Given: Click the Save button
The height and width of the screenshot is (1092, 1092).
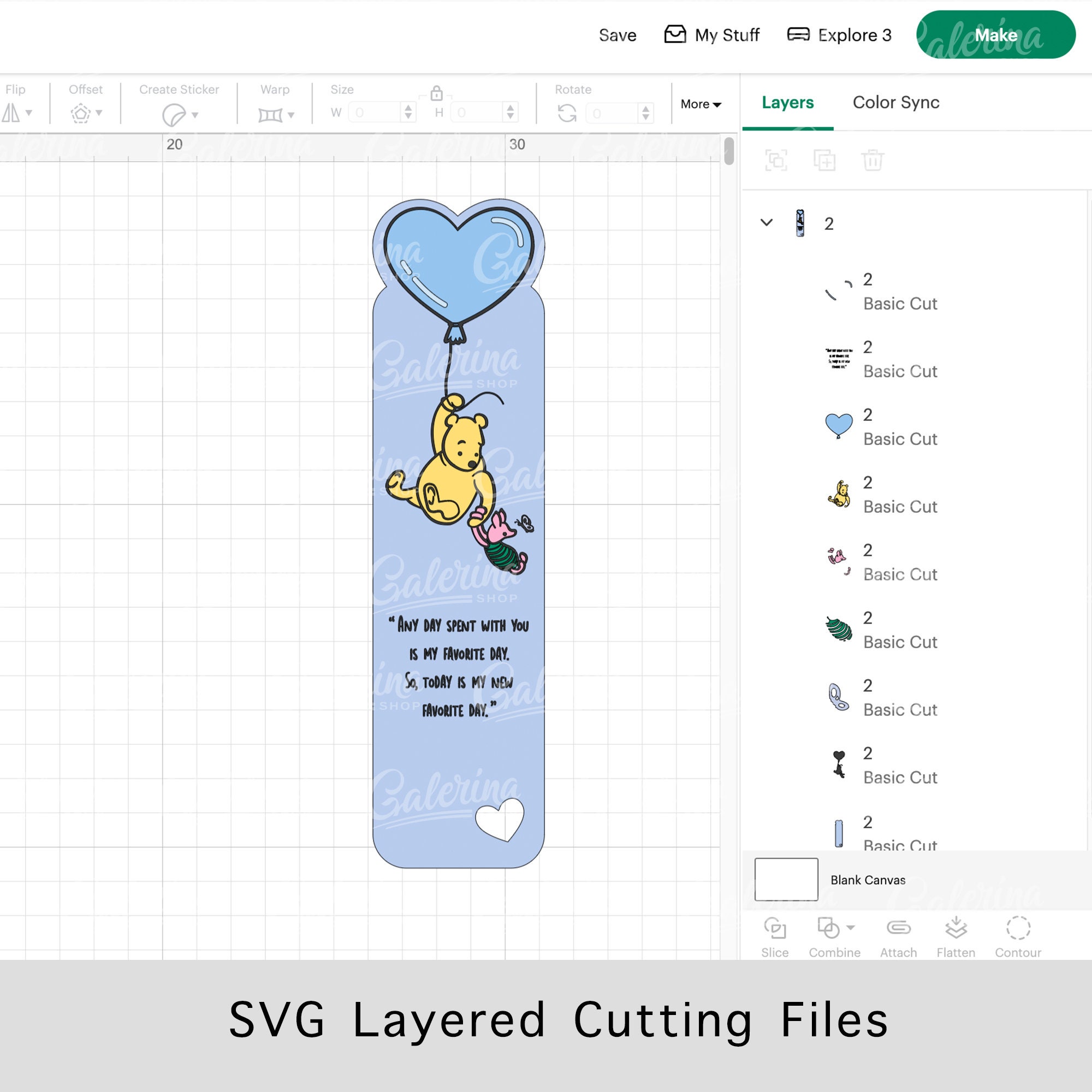Looking at the screenshot, I should (x=617, y=35).
